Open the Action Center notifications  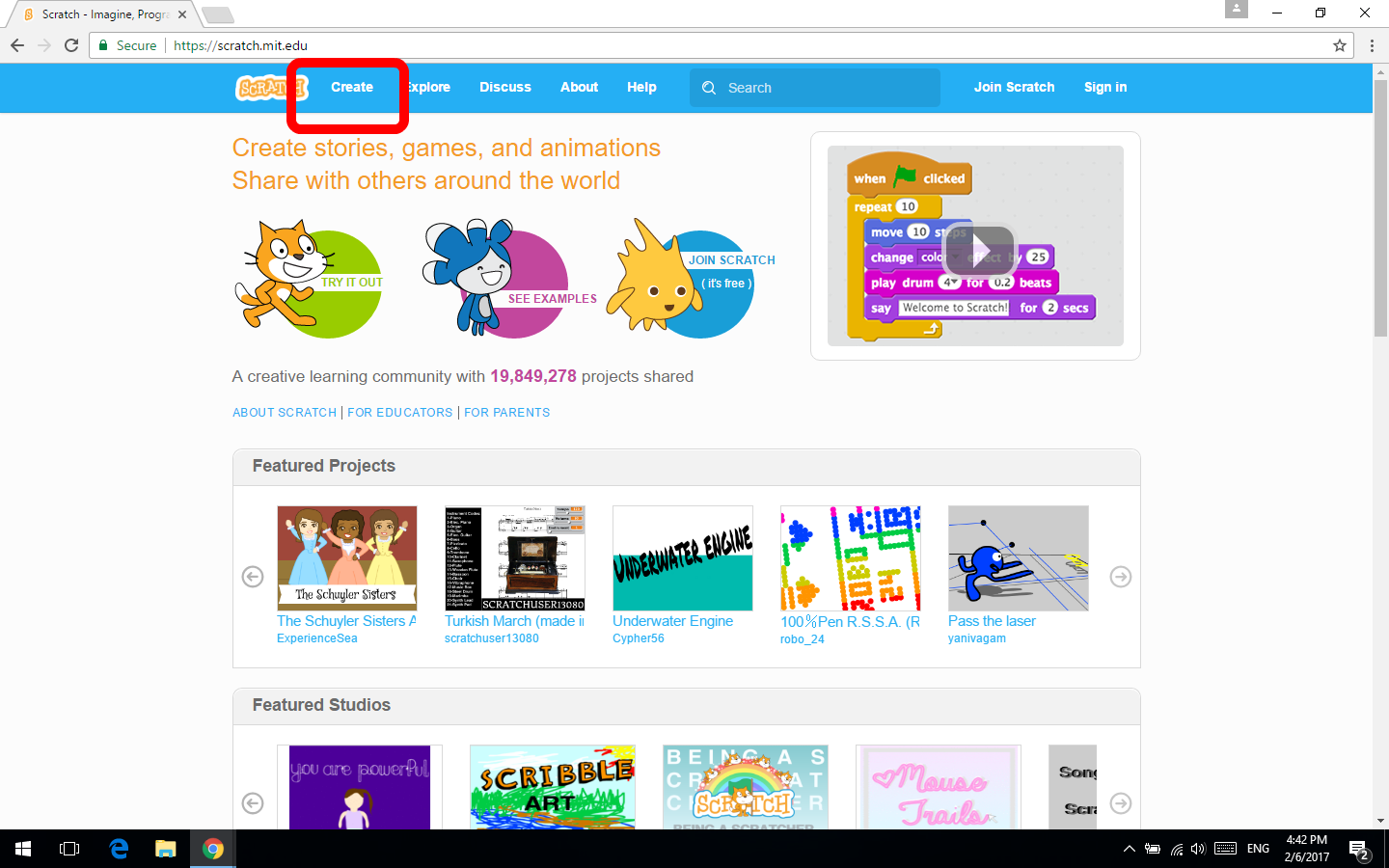(1360, 850)
